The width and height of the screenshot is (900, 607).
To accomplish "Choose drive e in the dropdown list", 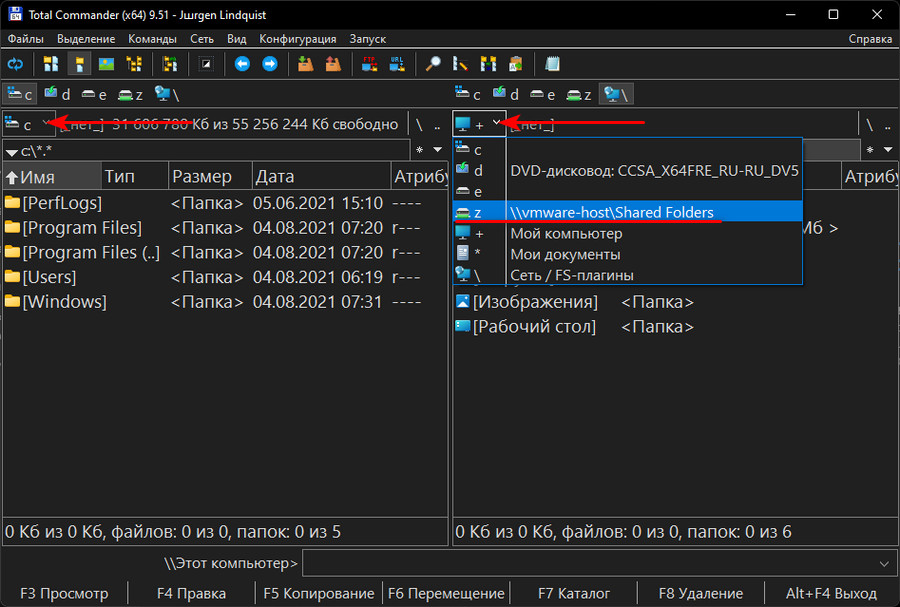I will tap(627, 192).
